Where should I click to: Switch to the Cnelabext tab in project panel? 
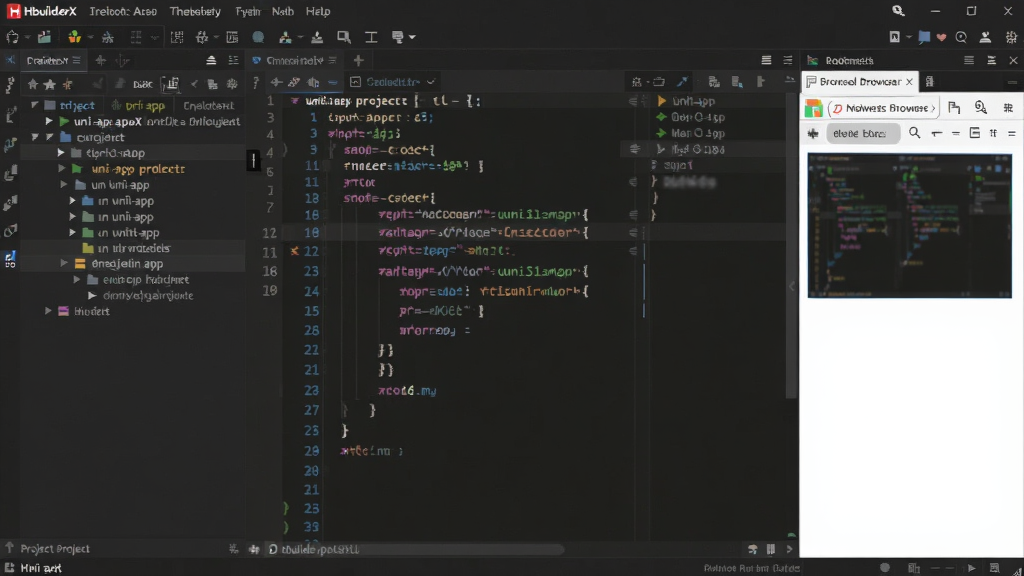click(x=208, y=105)
